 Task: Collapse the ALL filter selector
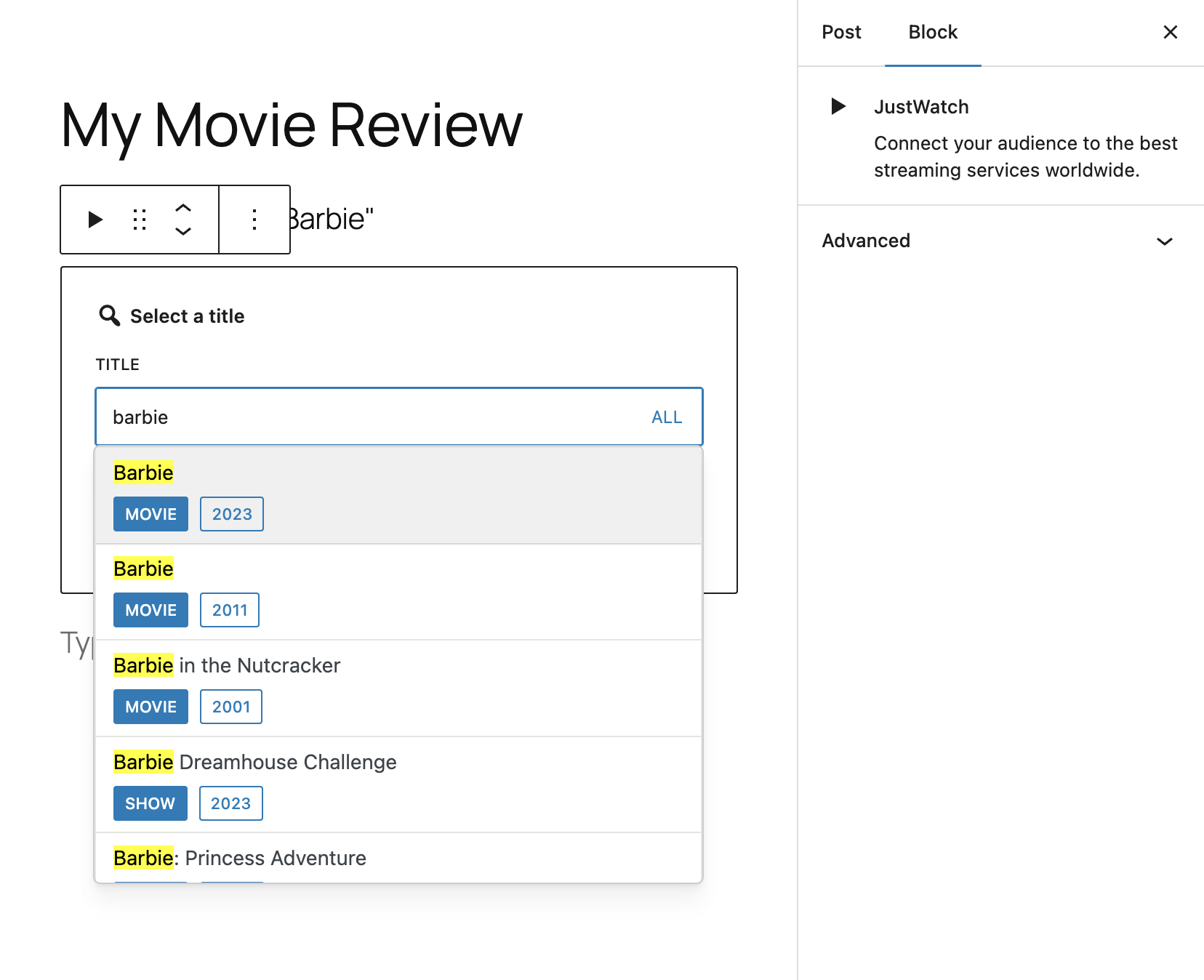pos(665,417)
